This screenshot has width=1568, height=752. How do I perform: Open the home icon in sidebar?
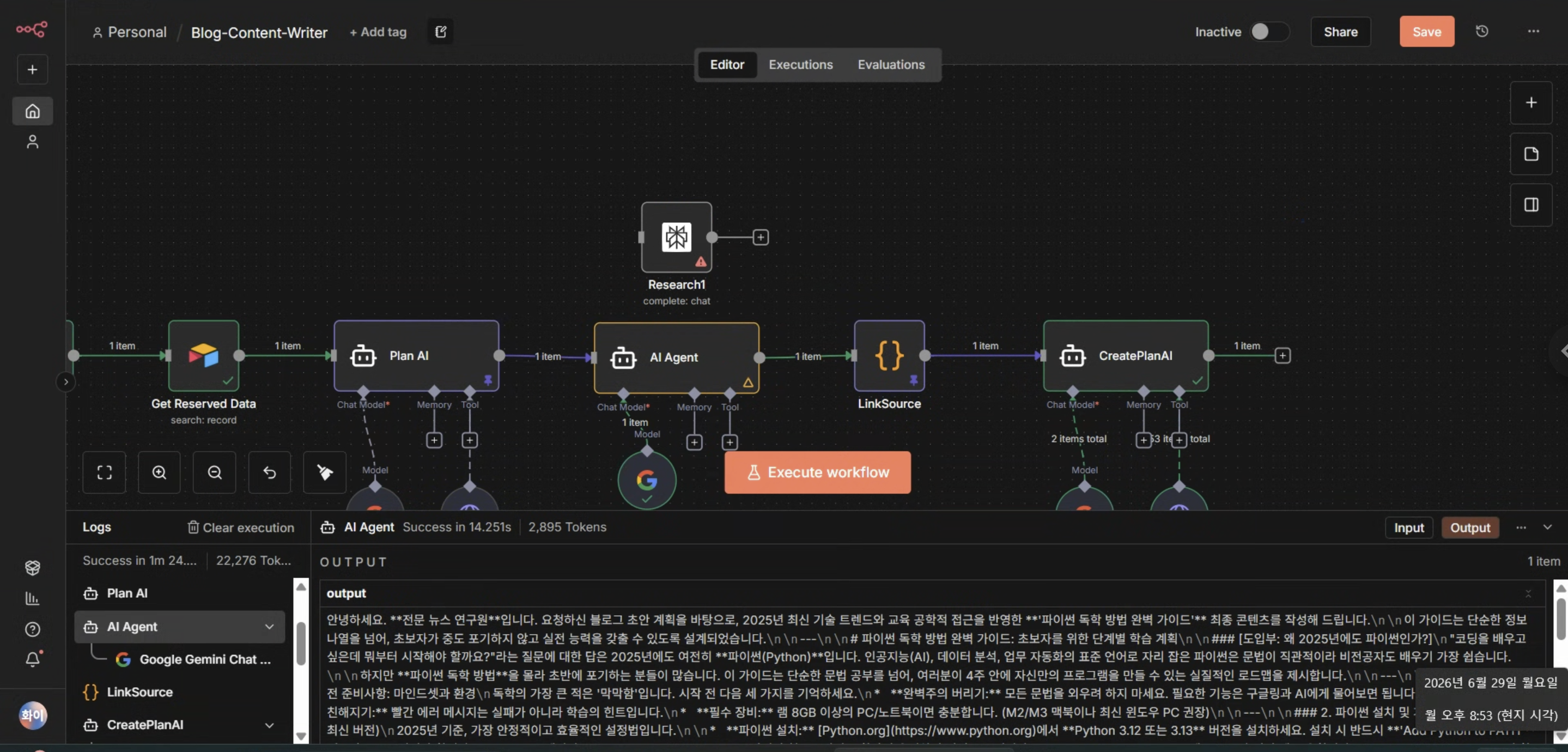(x=32, y=111)
